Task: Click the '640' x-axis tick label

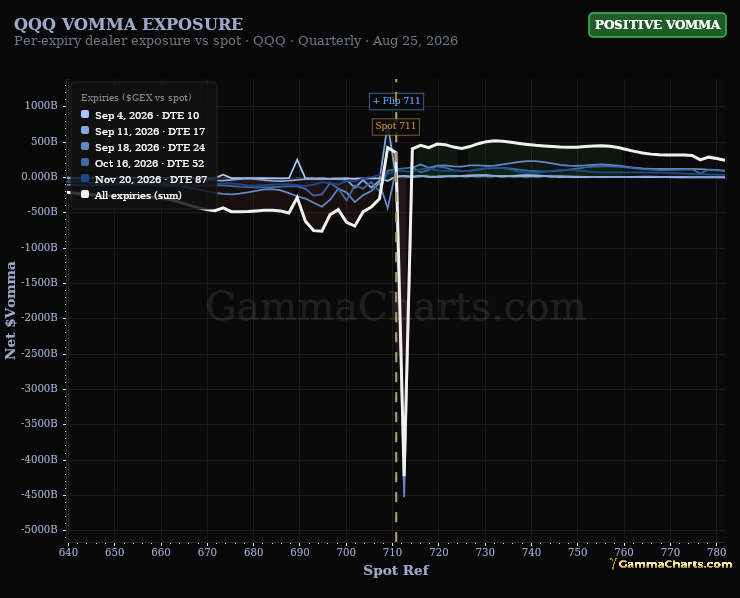Action: pos(68,552)
